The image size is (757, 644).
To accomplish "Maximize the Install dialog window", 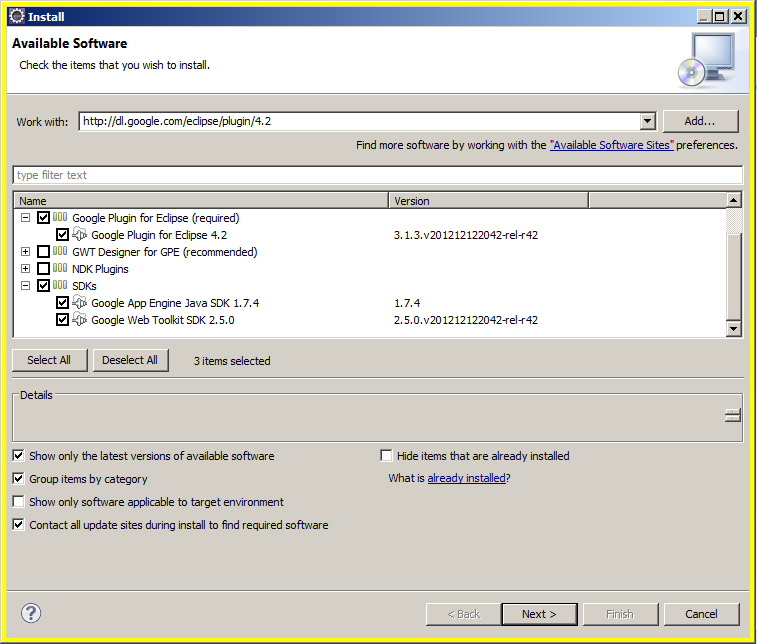I will pyautogui.click(x=719, y=17).
